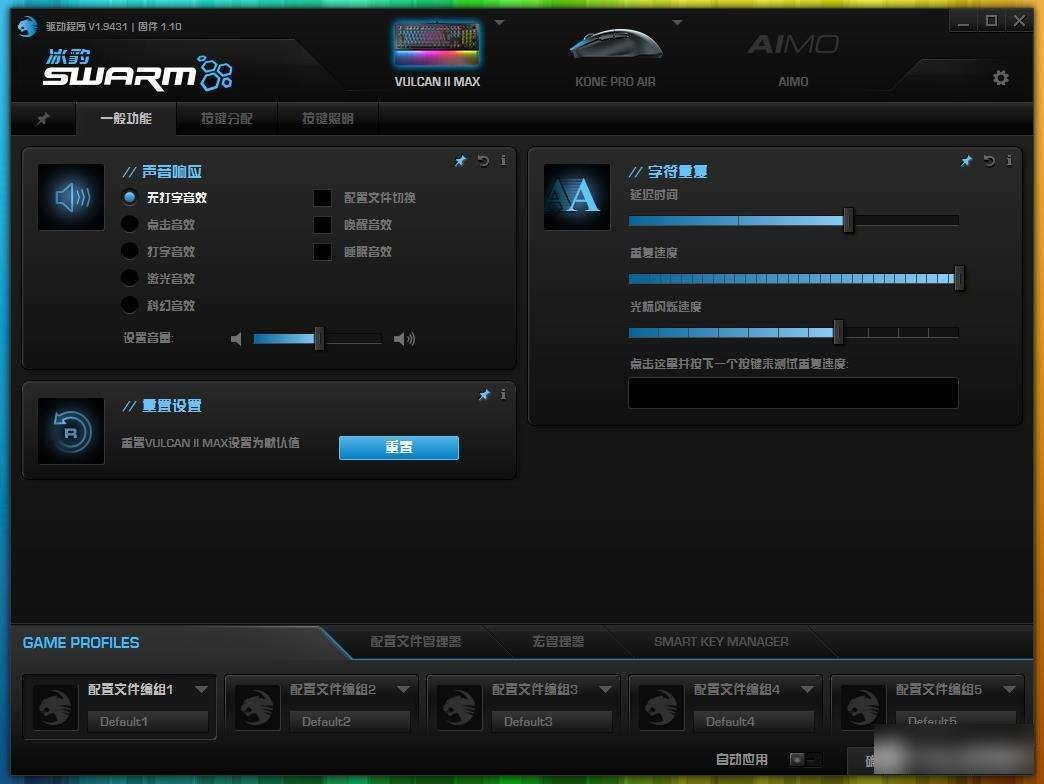Click the high volume speaker icon
The height and width of the screenshot is (784, 1044).
pyautogui.click(x=404, y=339)
